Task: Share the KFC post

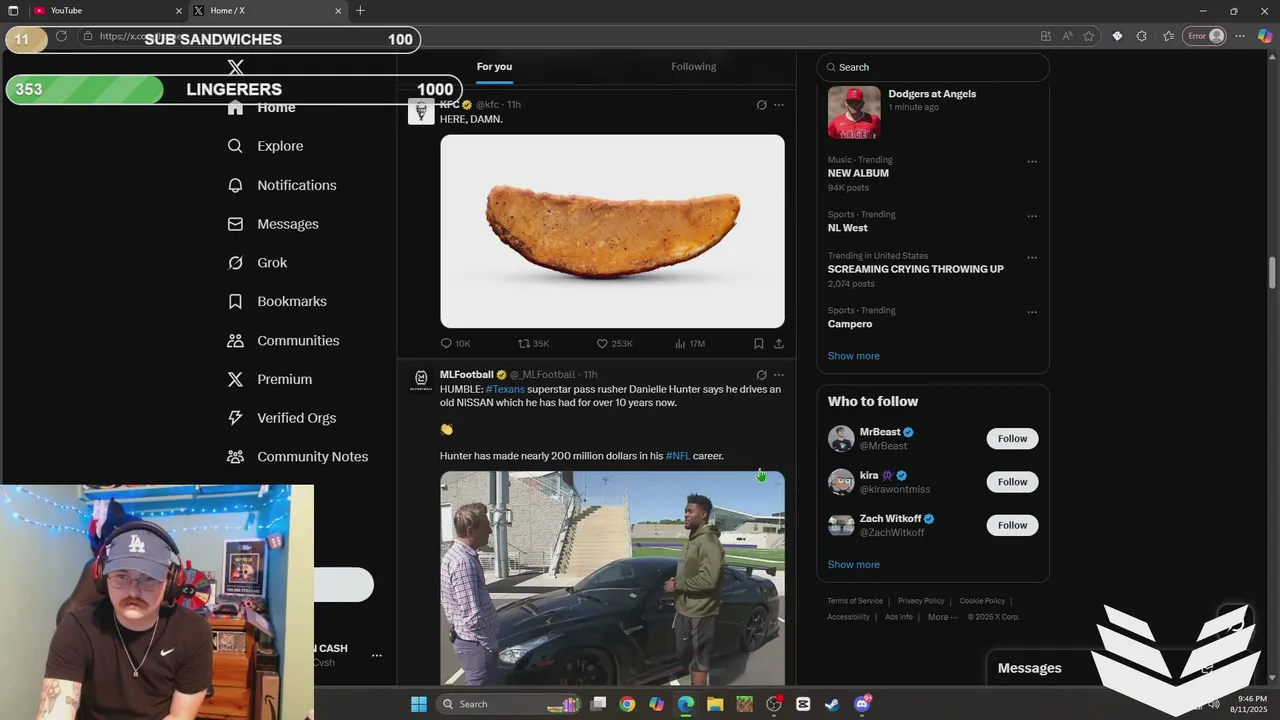Action: pyautogui.click(x=779, y=343)
